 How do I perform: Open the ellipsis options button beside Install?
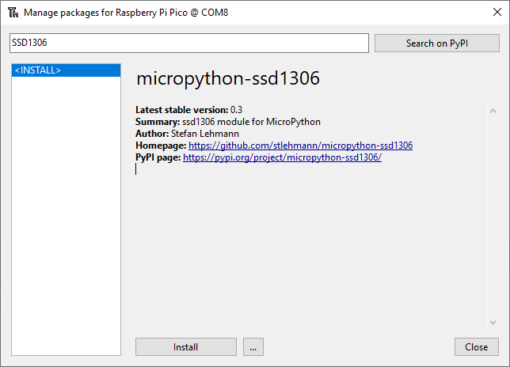coord(253,347)
